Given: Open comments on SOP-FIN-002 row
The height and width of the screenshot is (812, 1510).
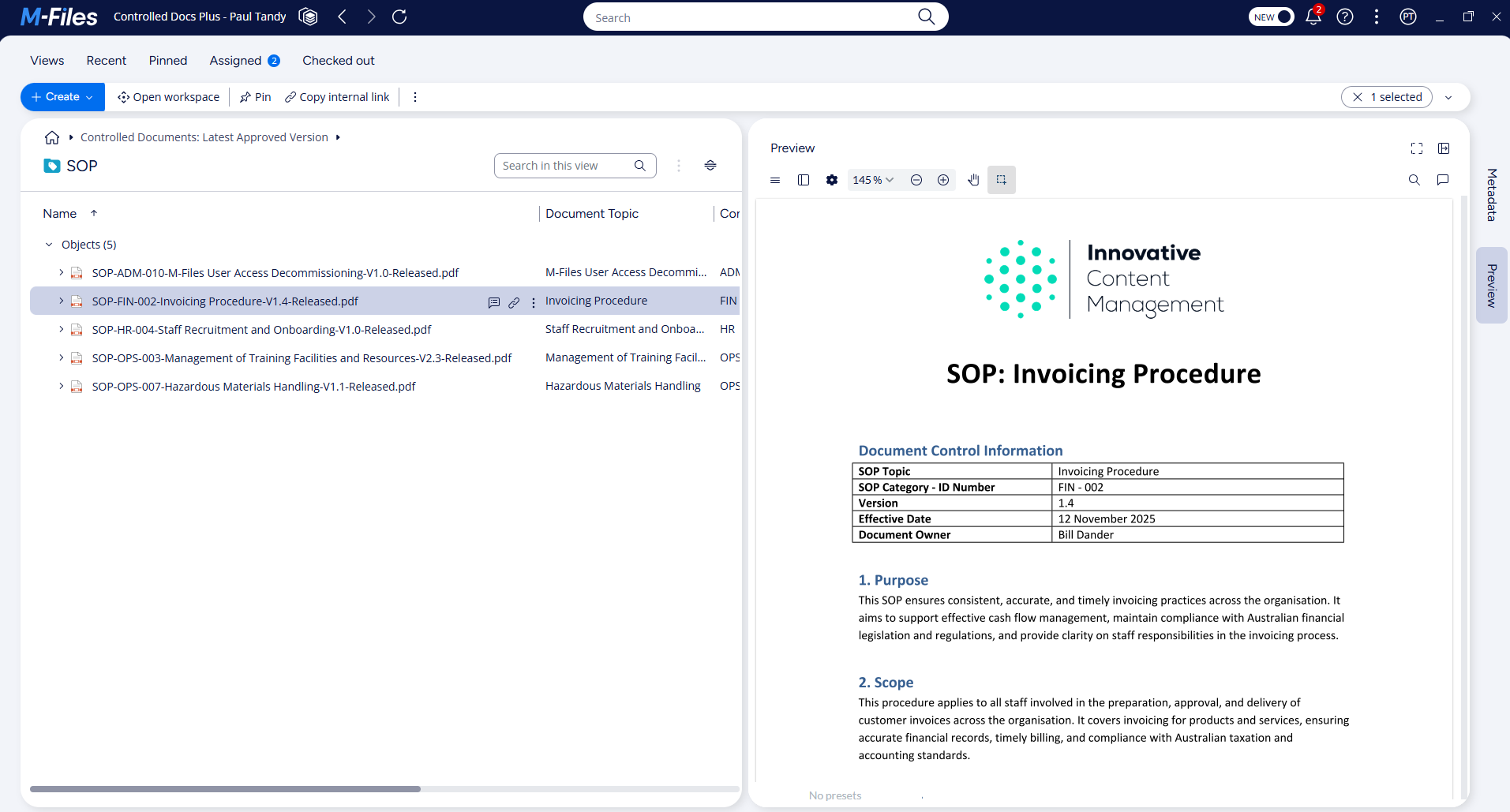Looking at the screenshot, I should [493, 302].
